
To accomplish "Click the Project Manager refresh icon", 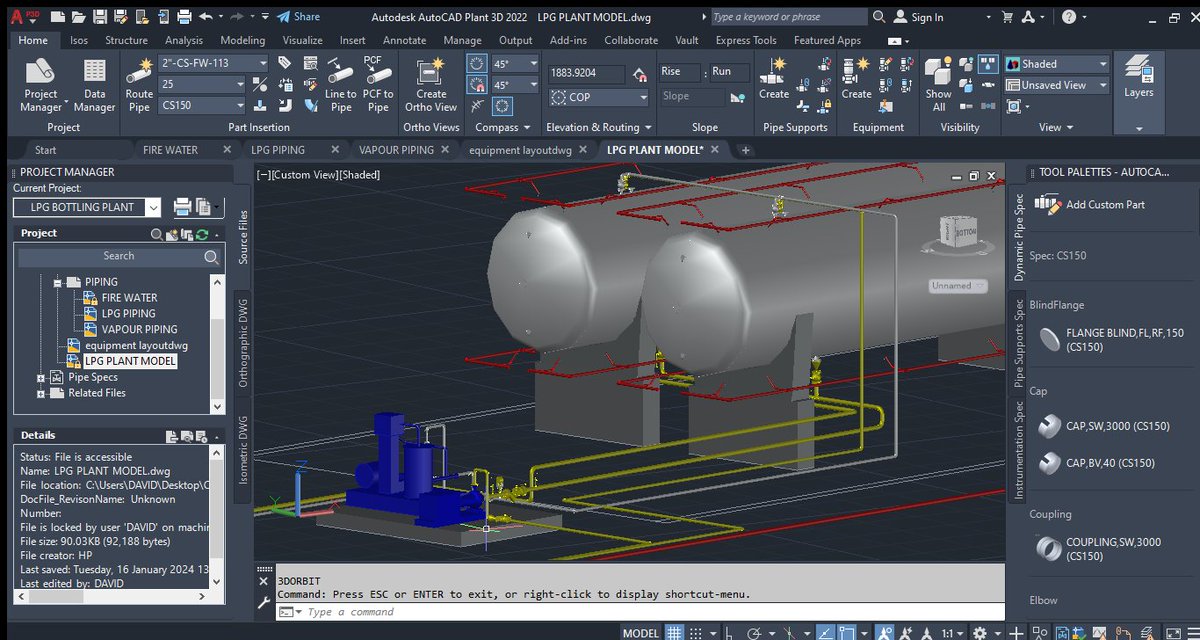I will 203,234.
